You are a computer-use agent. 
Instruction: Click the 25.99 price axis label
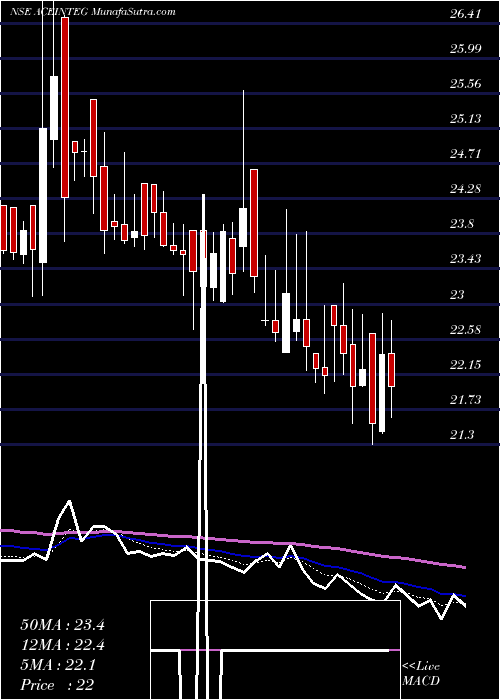pyautogui.click(x=466, y=49)
